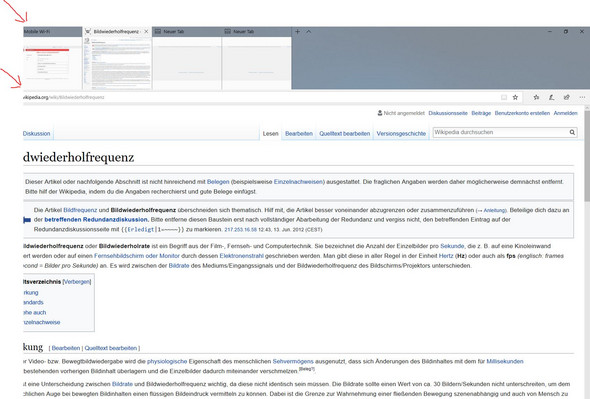The image size is (590, 399).
Task: Open betreffenden Redundanzdiskussion link
Action: click(96, 219)
